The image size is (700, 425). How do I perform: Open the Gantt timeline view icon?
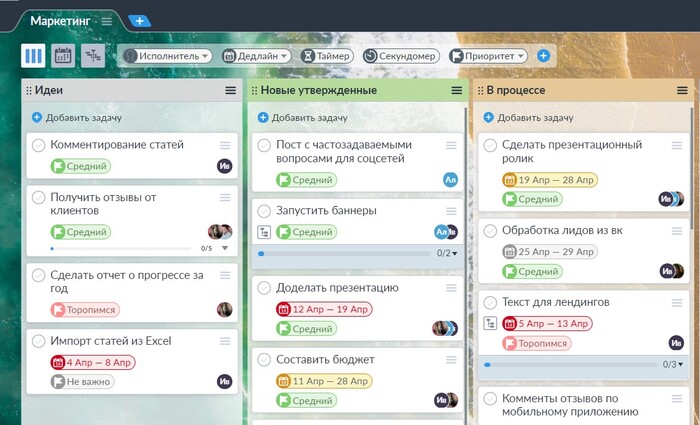point(93,56)
